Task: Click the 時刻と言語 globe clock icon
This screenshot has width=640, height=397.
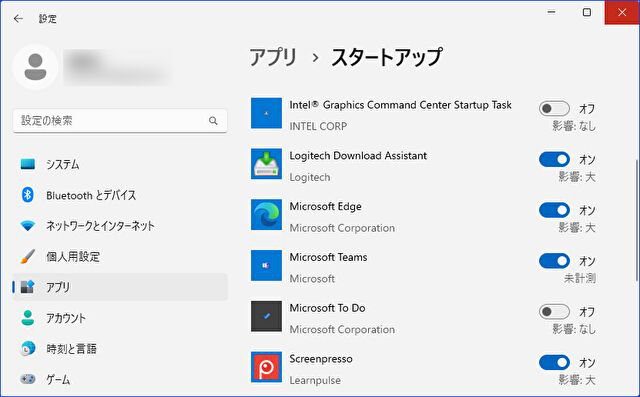Action: click(28, 348)
